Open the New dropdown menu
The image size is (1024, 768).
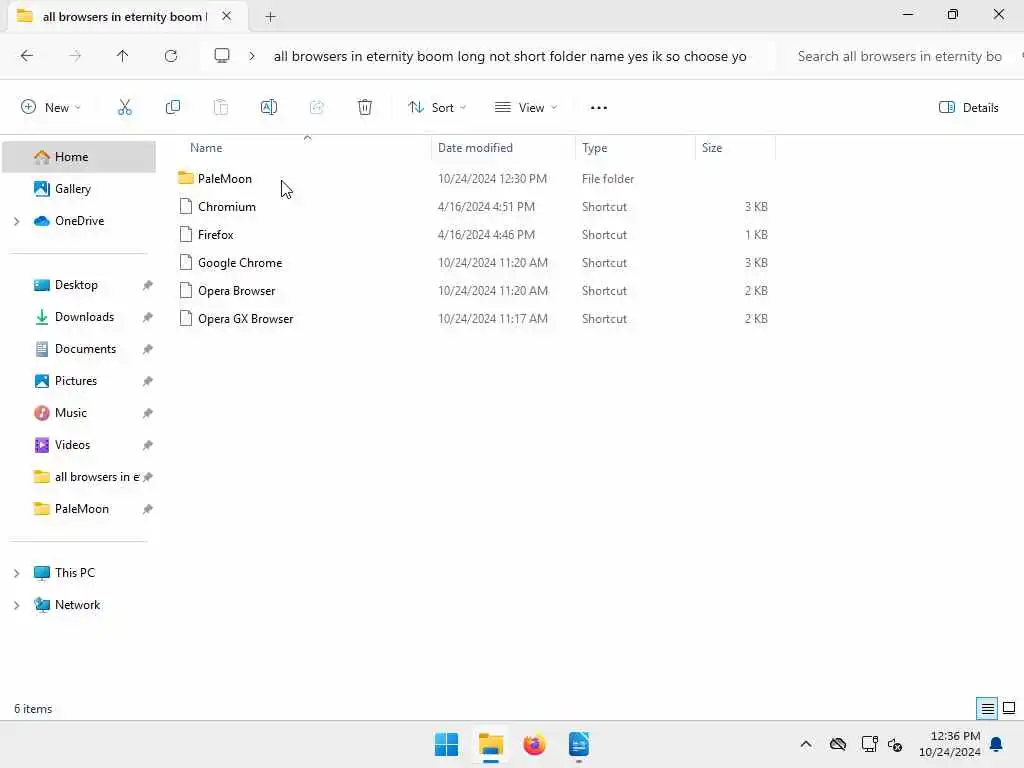[51, 108]
